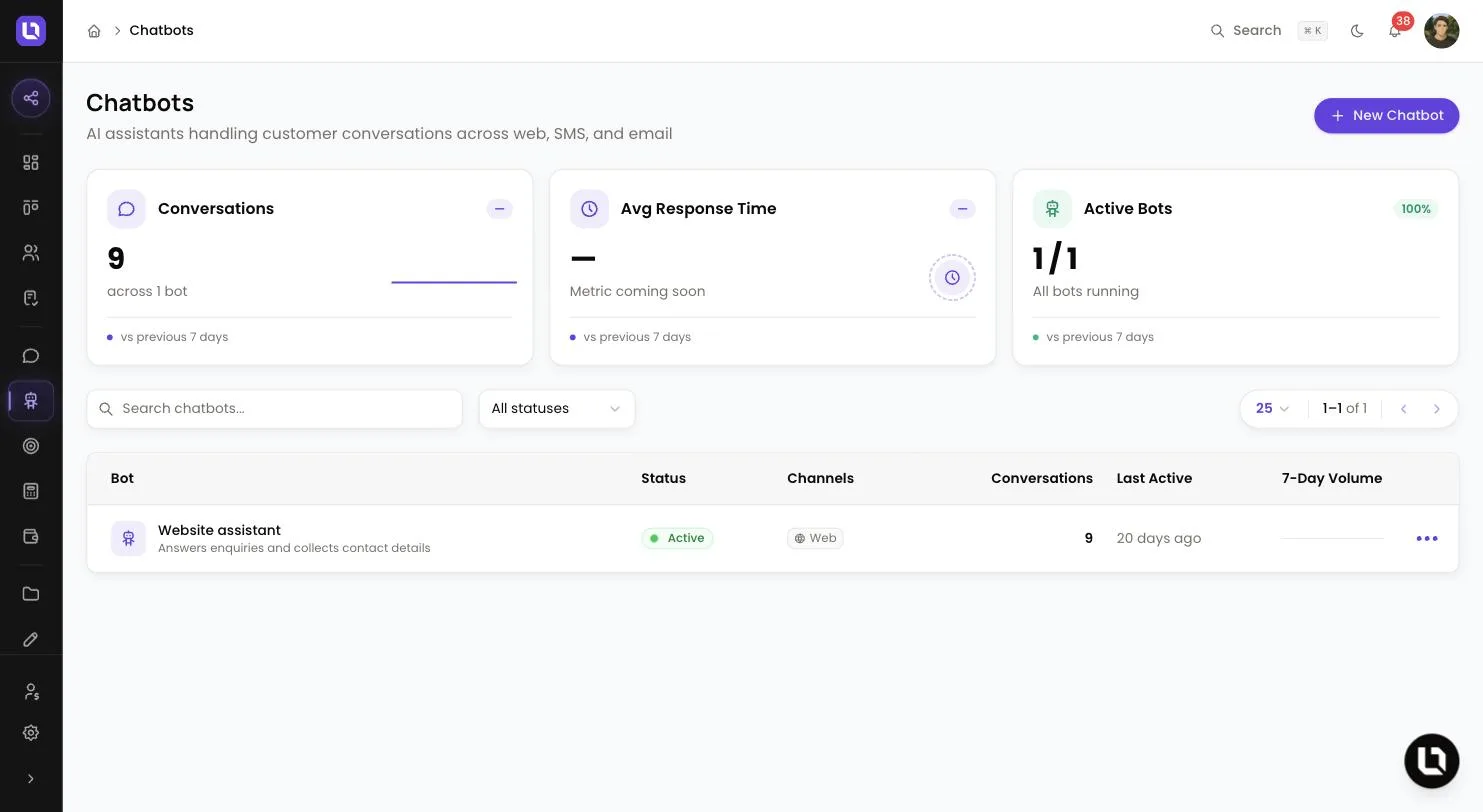1483x812 pixels.
Task: Expand the sidebar with the arrow icon
Action: 31,779
